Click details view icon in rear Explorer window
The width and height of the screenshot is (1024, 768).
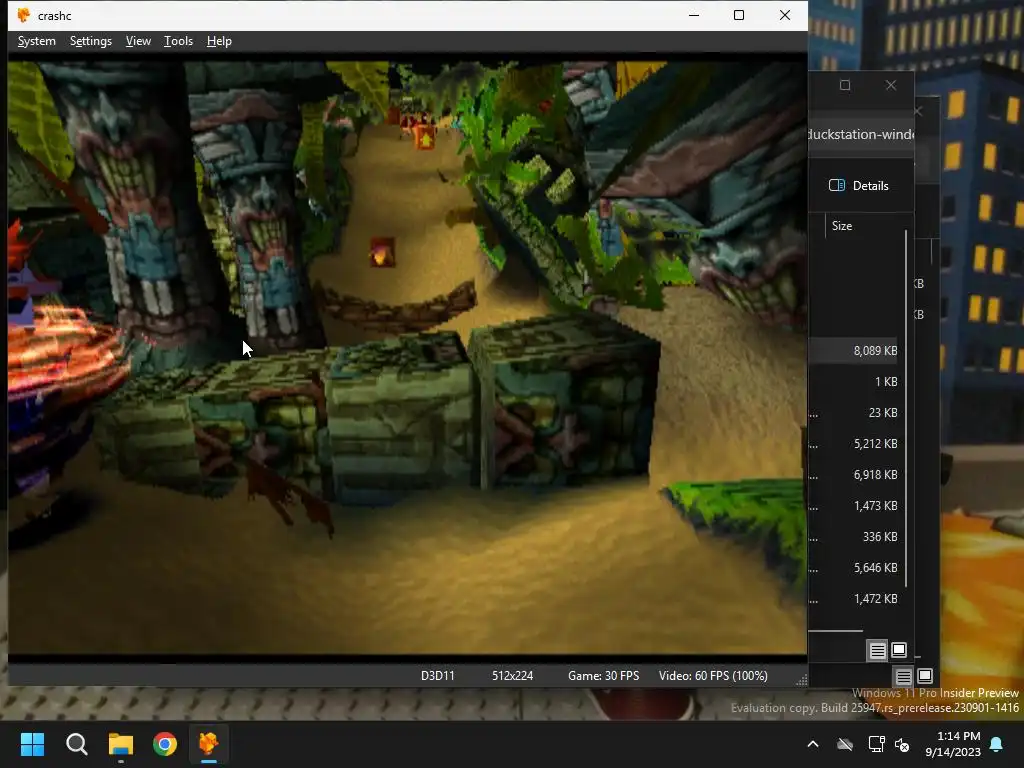click(903, 677)
